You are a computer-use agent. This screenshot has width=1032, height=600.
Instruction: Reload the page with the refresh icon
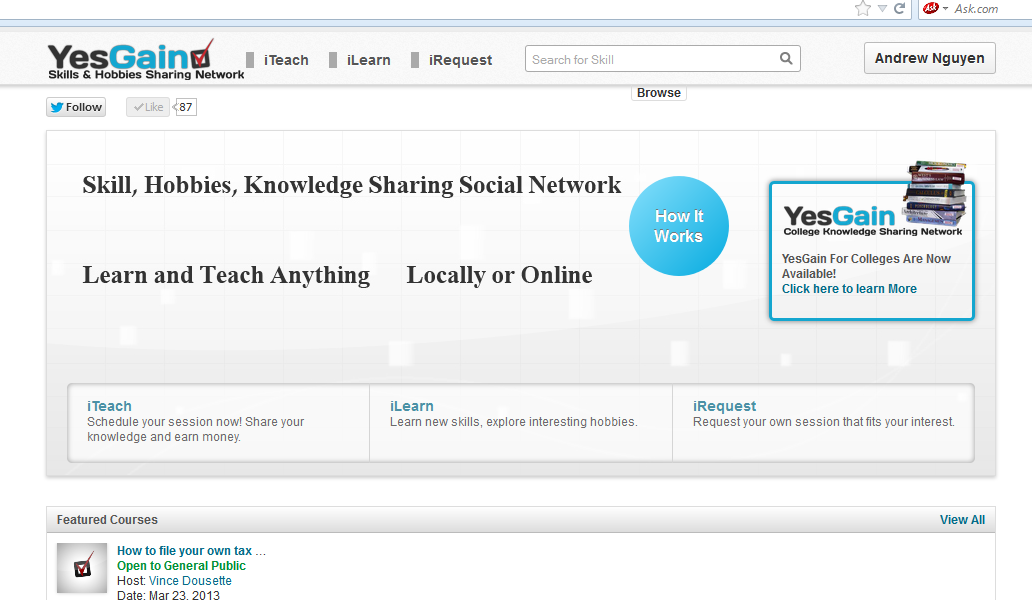pyautogui.click(x=899, y=9)
